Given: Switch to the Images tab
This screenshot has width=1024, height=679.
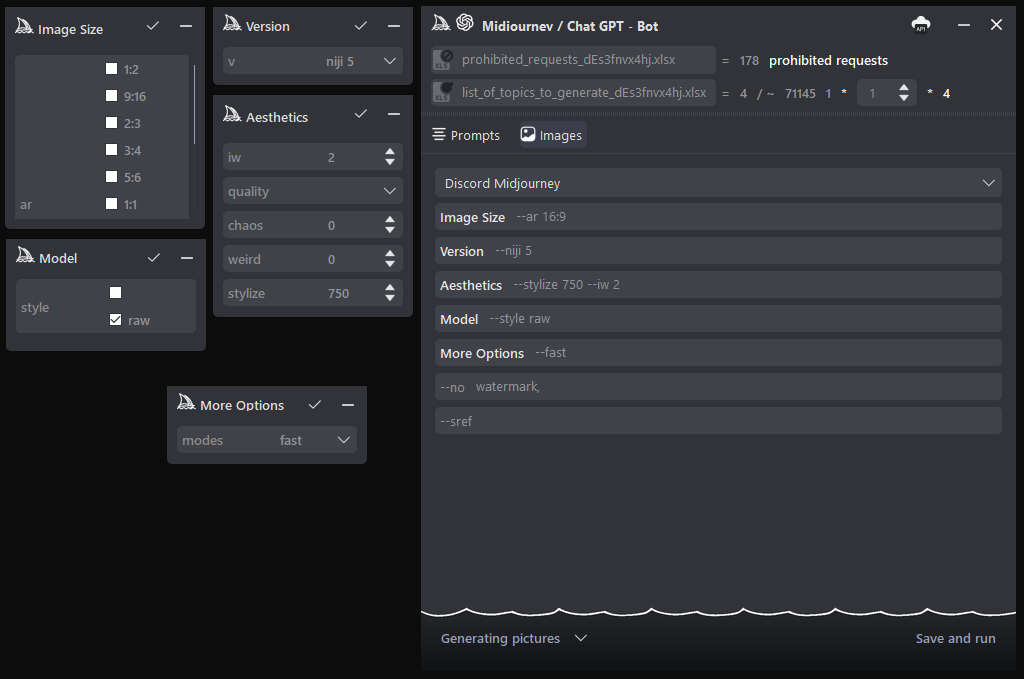Looking at the screenshot, I should pos(552,135).
